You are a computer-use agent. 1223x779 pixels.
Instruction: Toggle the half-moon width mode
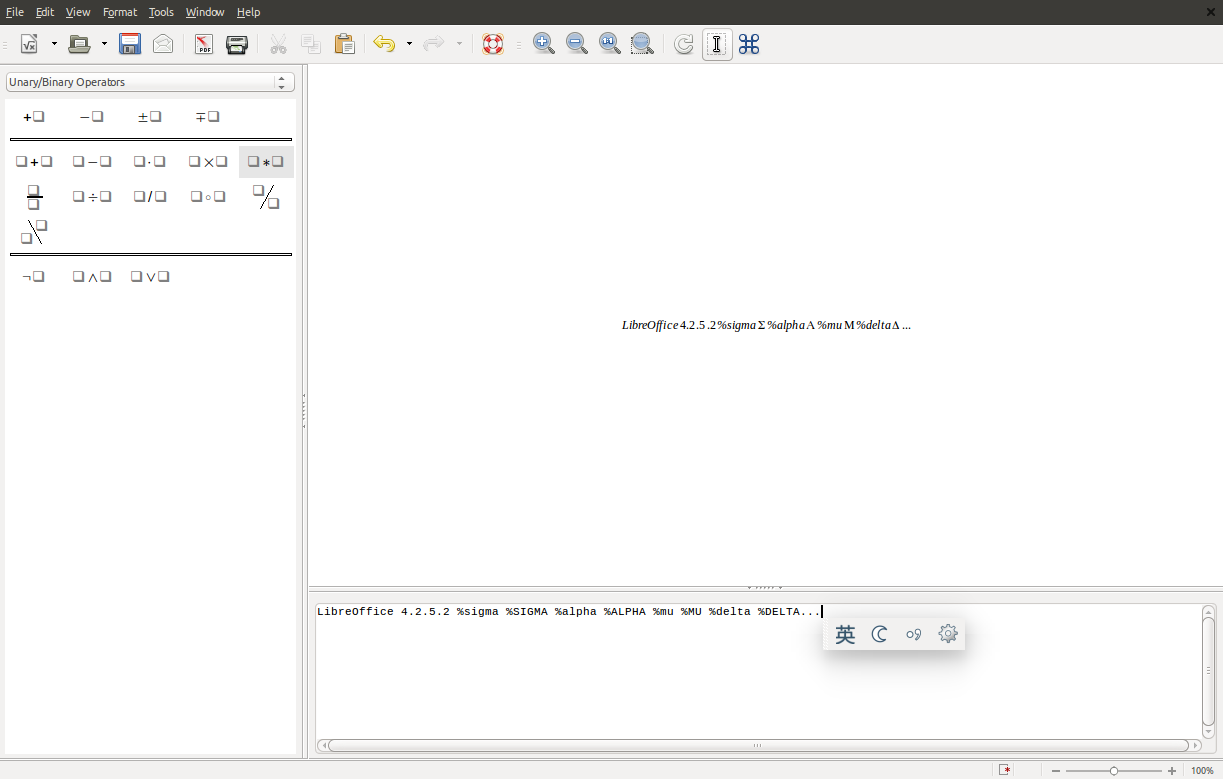coord(880,635)
